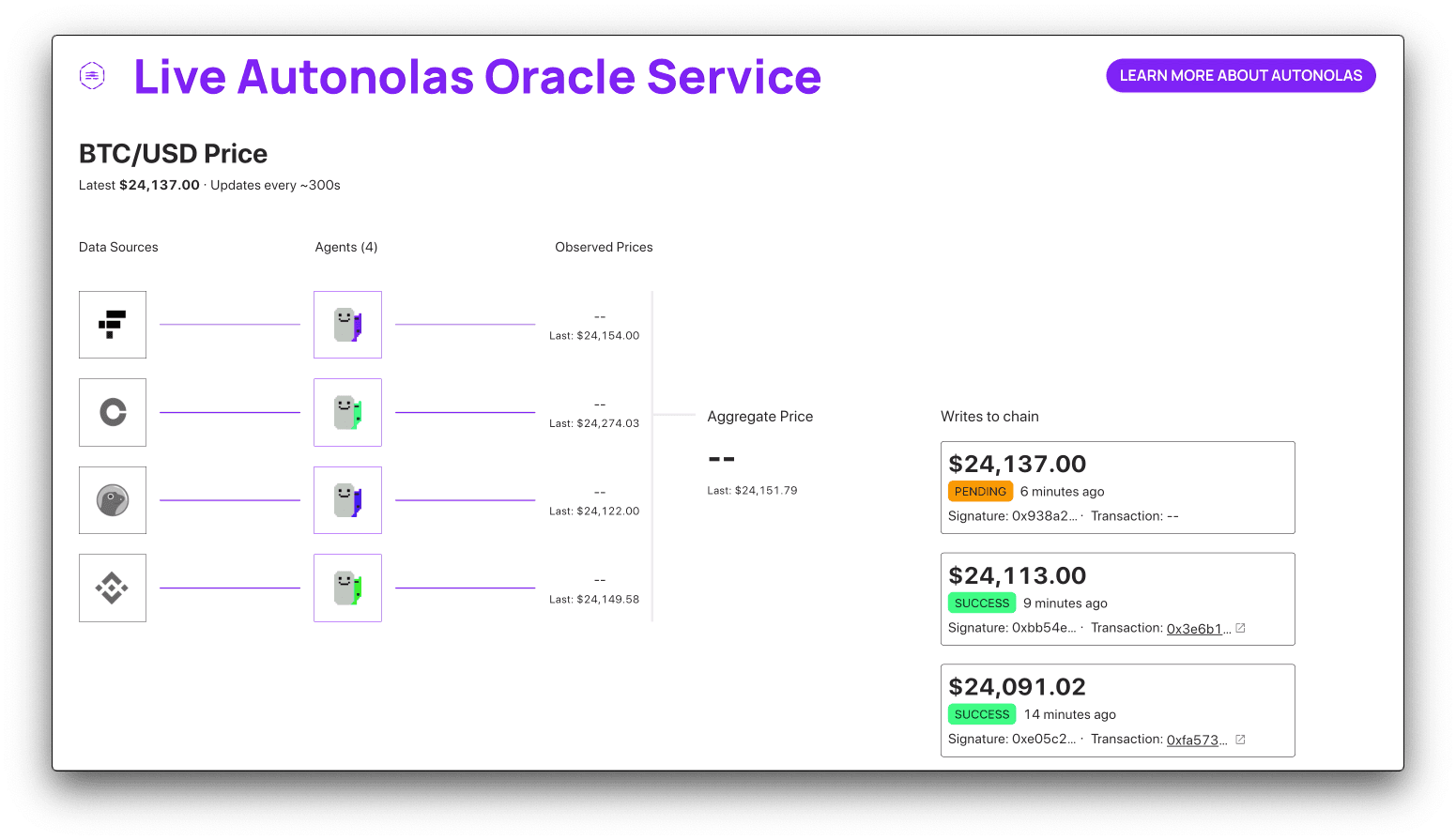Viewport: 1456px width, 840px height.
Task: Click SUCCESS badge on $24,091.02 card
Action: click(x=982, y=714)
